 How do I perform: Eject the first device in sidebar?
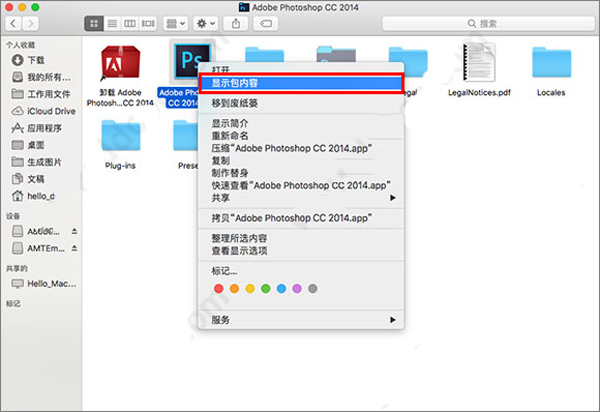coord(74,231)
